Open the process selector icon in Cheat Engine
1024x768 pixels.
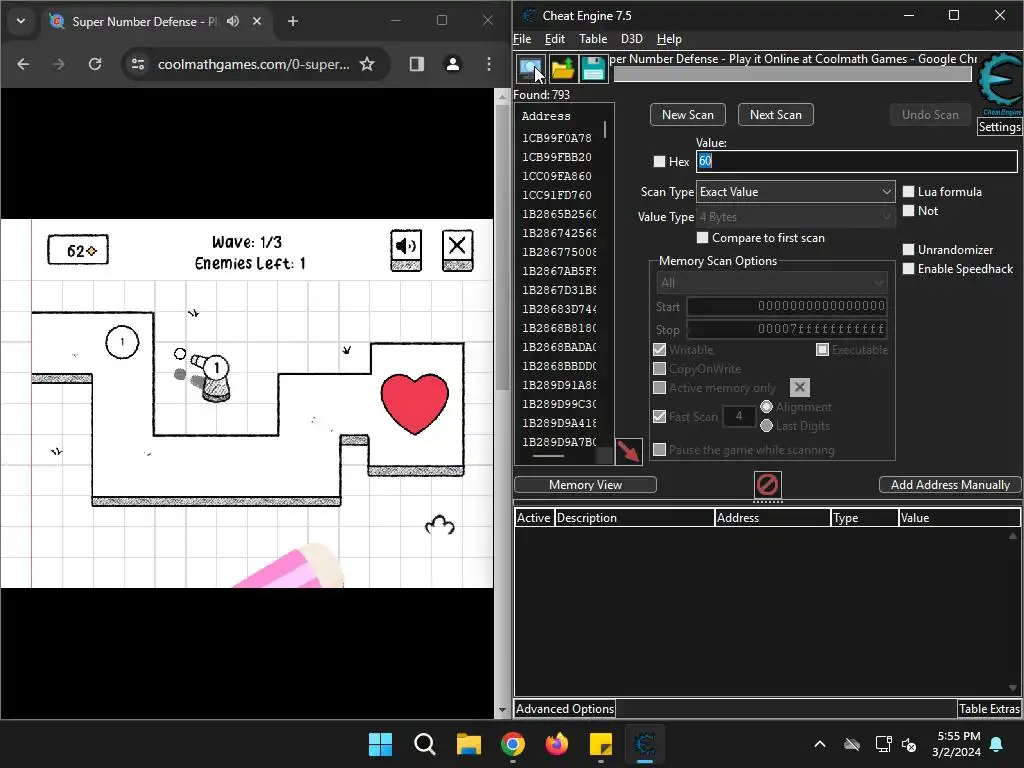530,68
